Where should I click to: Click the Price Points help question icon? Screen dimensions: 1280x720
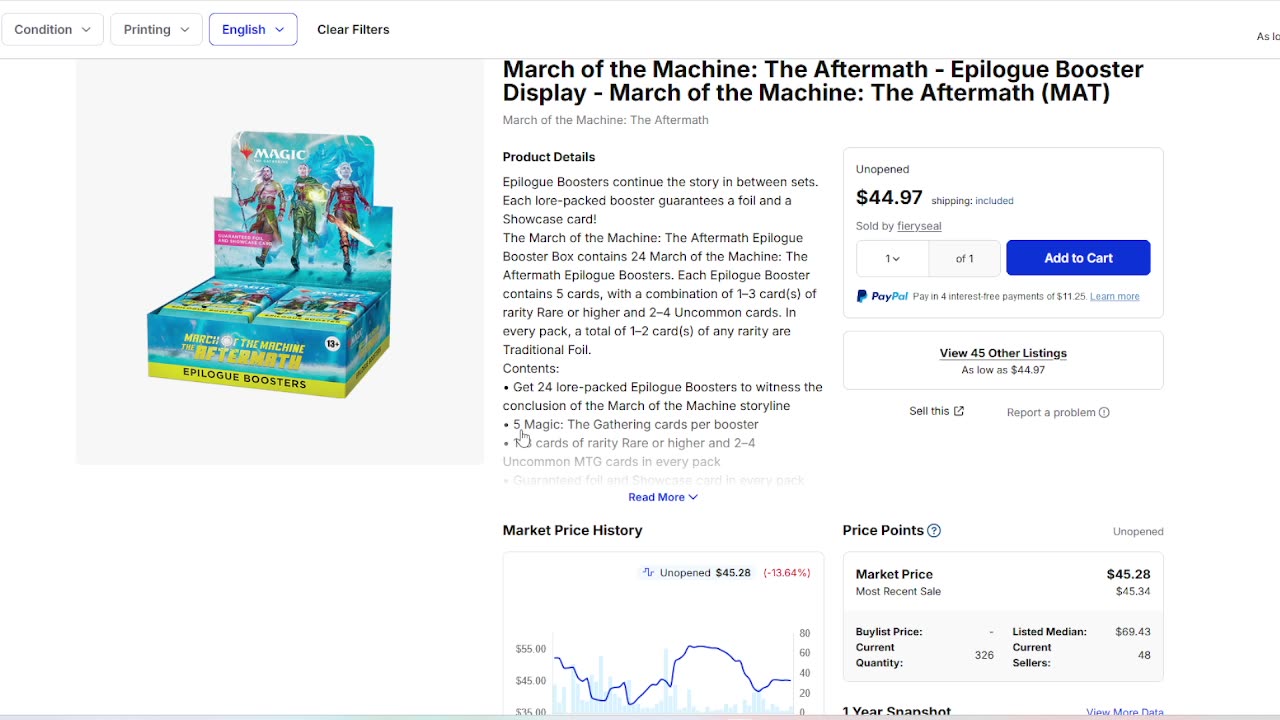(934, 531)
